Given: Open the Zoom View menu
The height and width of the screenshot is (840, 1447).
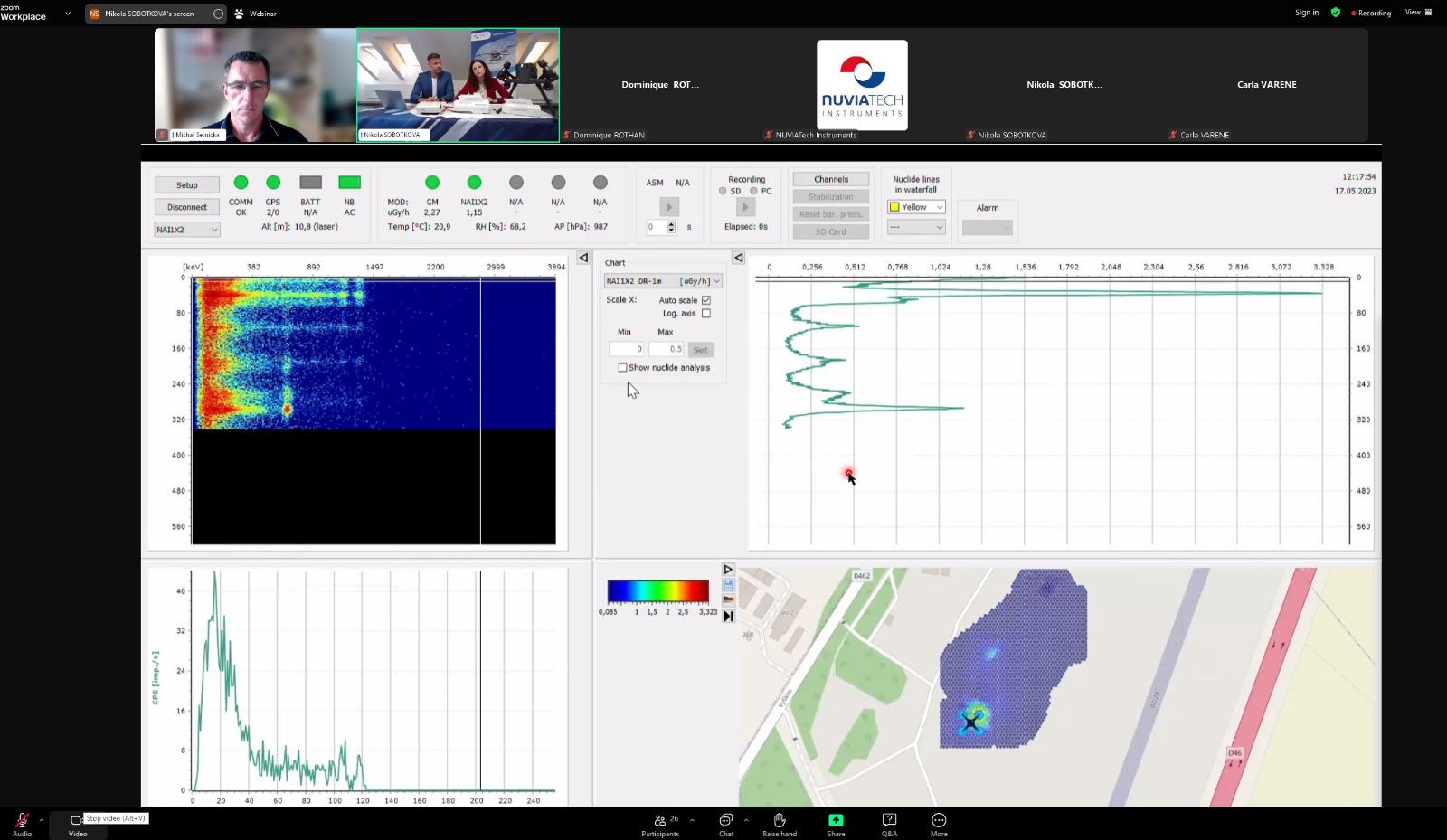Looking at the screenshot, I should coord(1417,13).
